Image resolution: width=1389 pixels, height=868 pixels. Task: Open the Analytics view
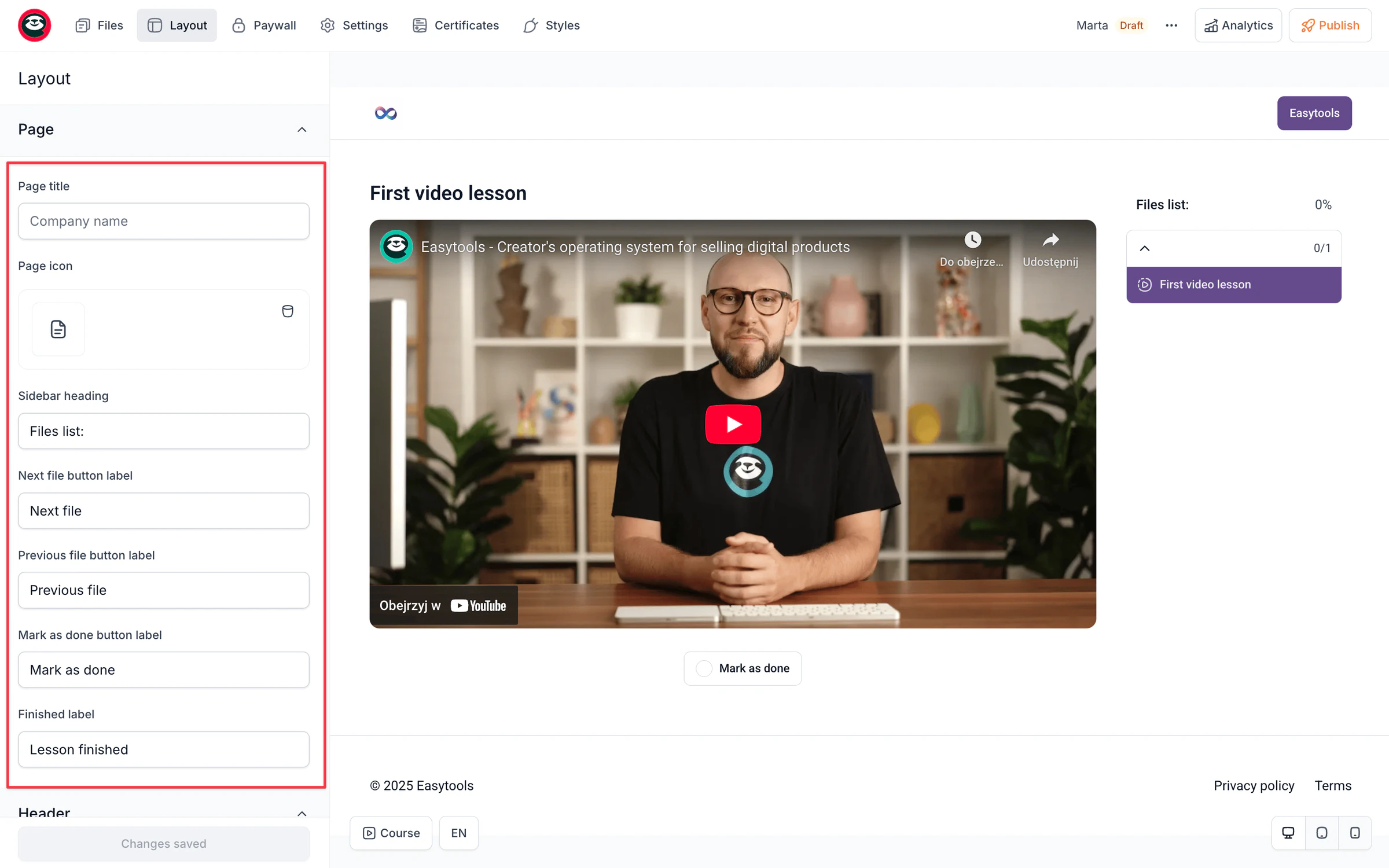tap(1239, 25)
